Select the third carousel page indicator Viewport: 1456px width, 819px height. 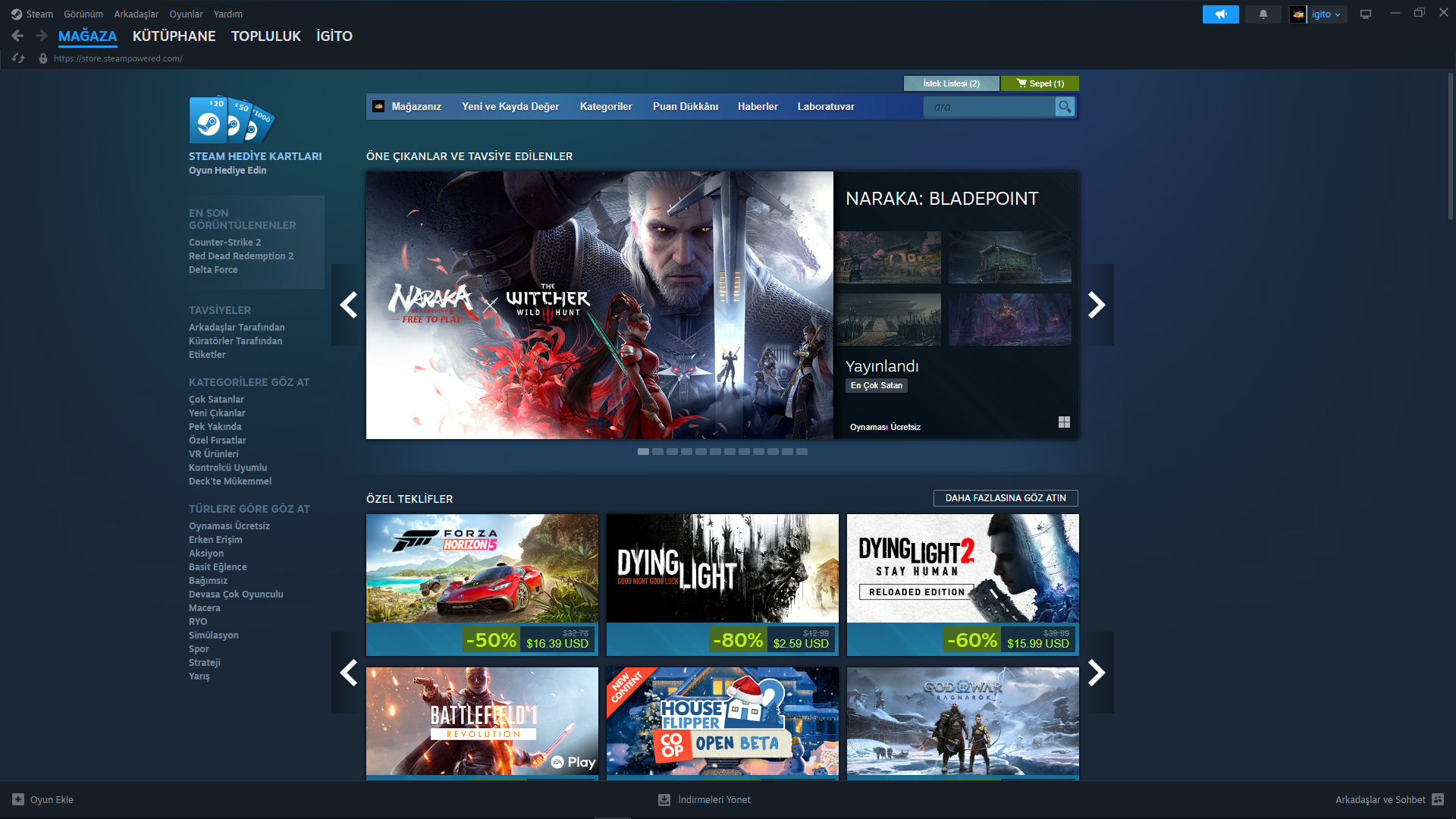(672, 451)
